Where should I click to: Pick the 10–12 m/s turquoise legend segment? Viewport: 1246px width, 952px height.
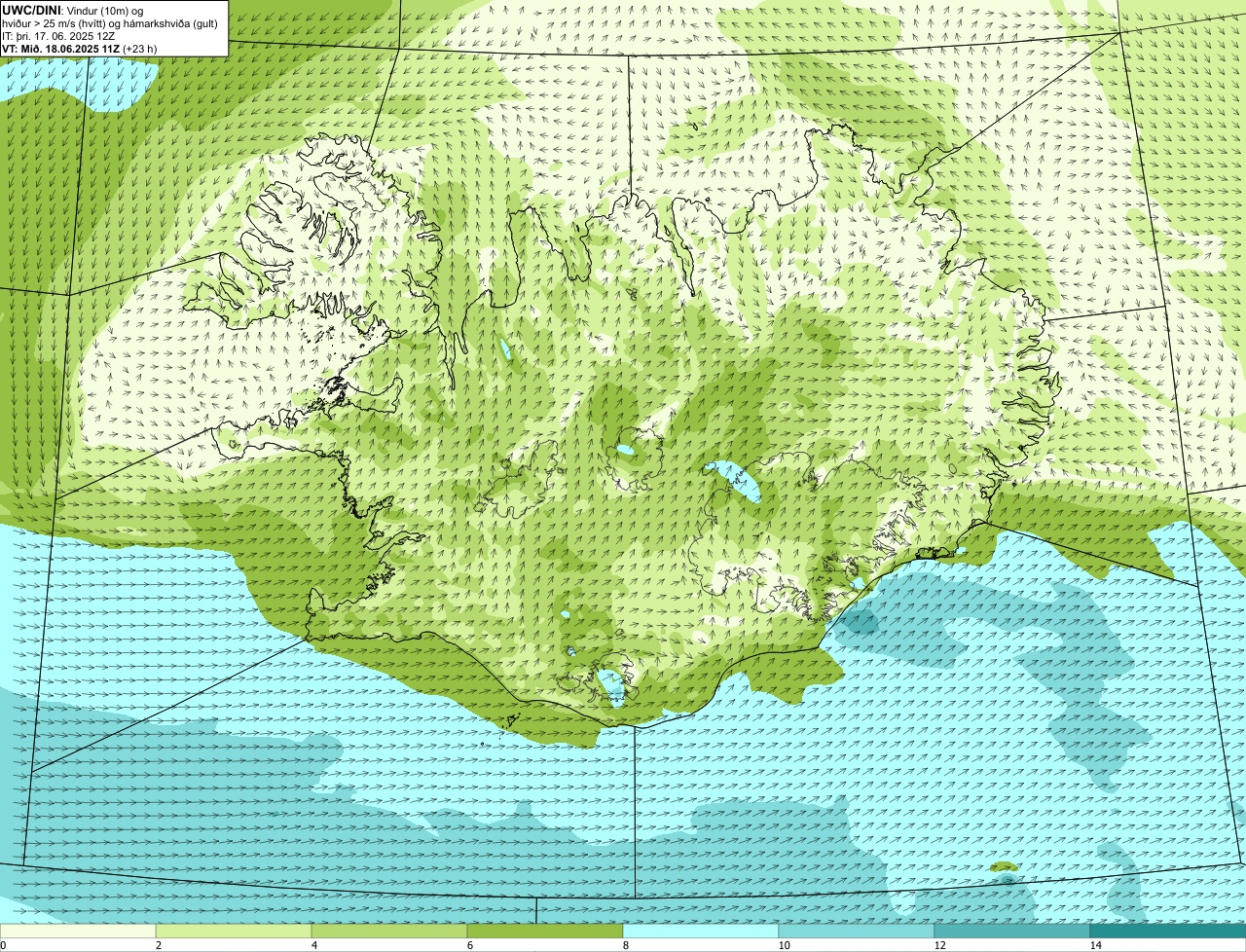(x=857, y=931)
